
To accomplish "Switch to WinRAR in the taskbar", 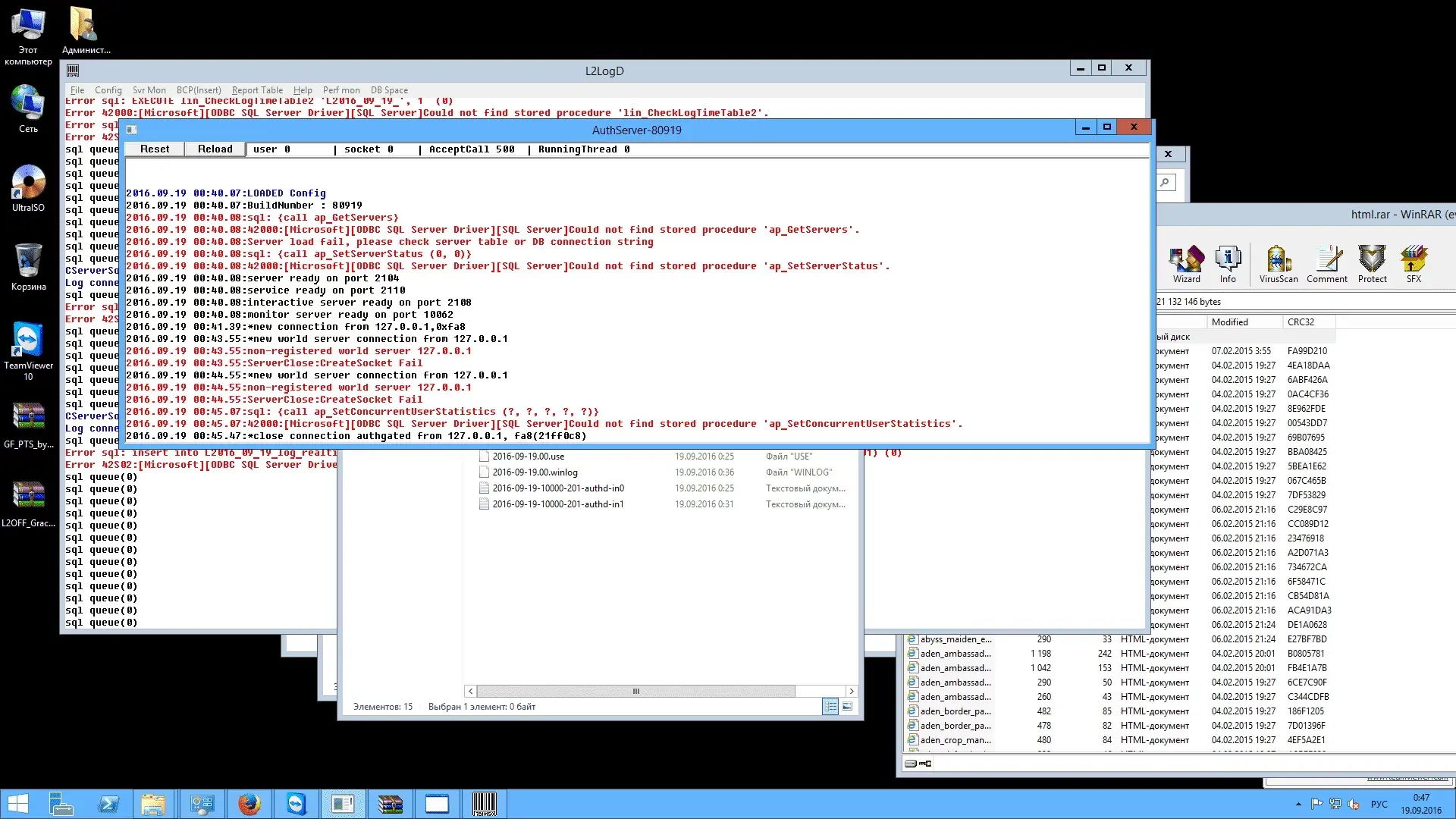I will coord(390,804).
